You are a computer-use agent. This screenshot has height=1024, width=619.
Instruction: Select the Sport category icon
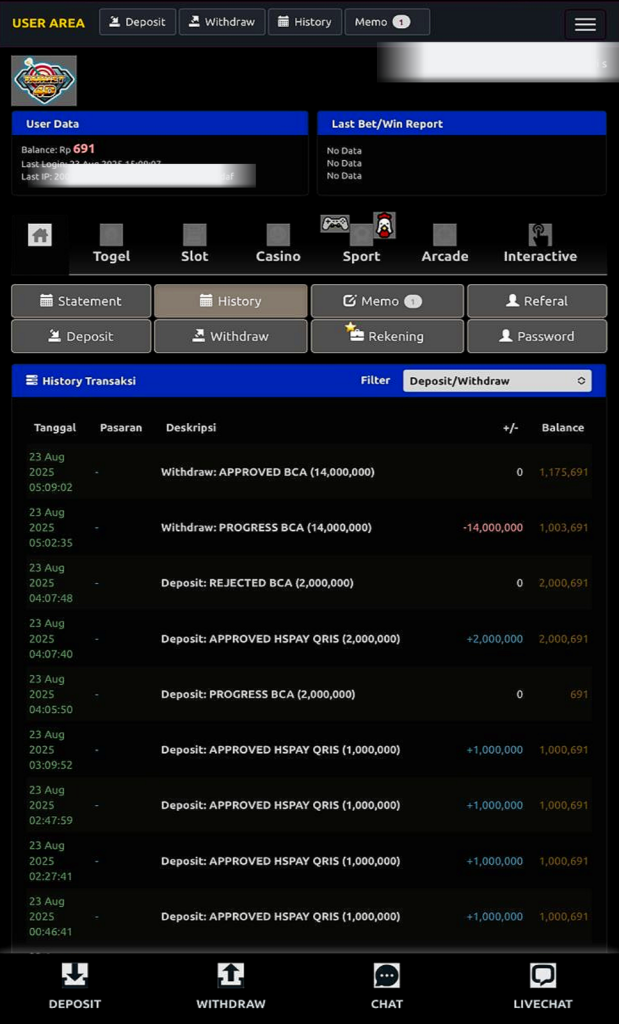click(361, 235)
